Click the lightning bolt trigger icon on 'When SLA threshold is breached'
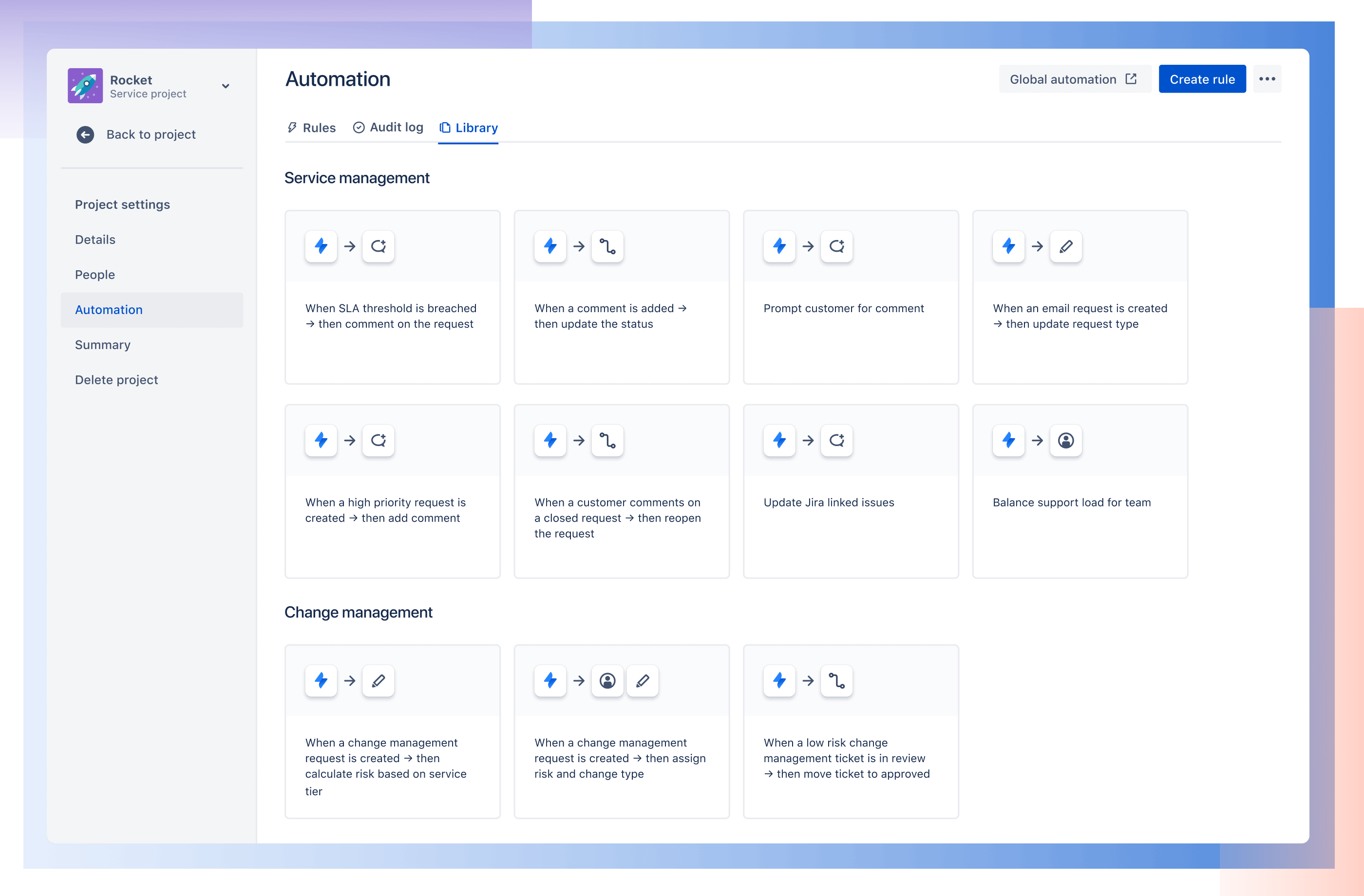The width and height of the screenshot is (1364, 896). click(x=321, y=246)
